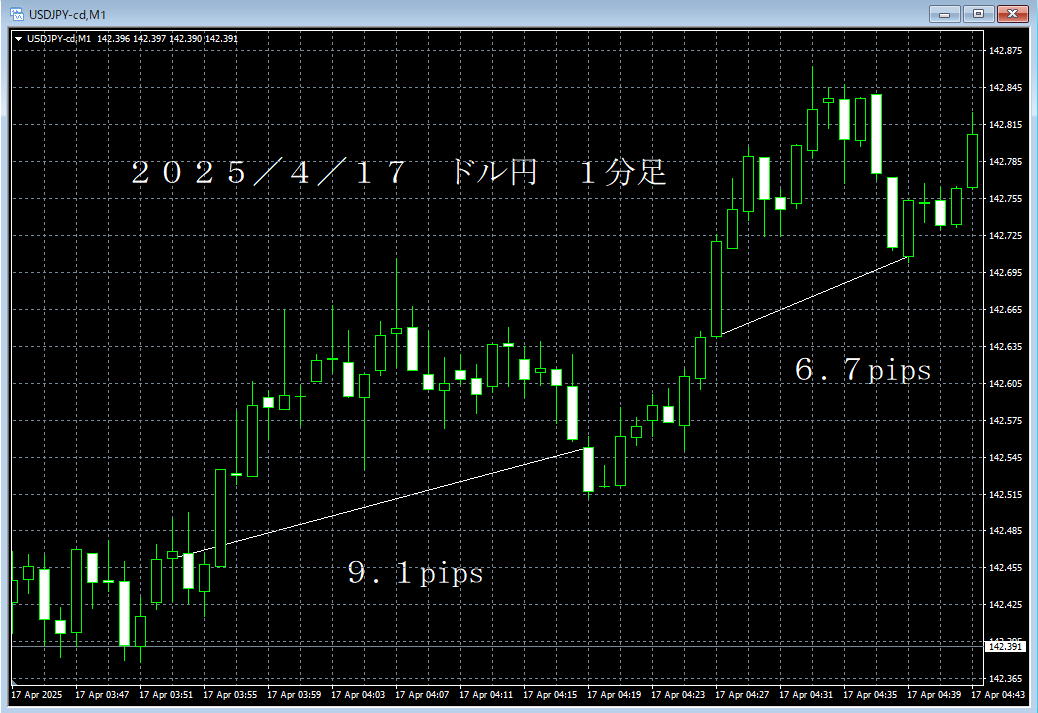Maximize the USDJPY-cd,M1 chart window
Viewport: 1038px width, 713px height.
click(978, 14)
